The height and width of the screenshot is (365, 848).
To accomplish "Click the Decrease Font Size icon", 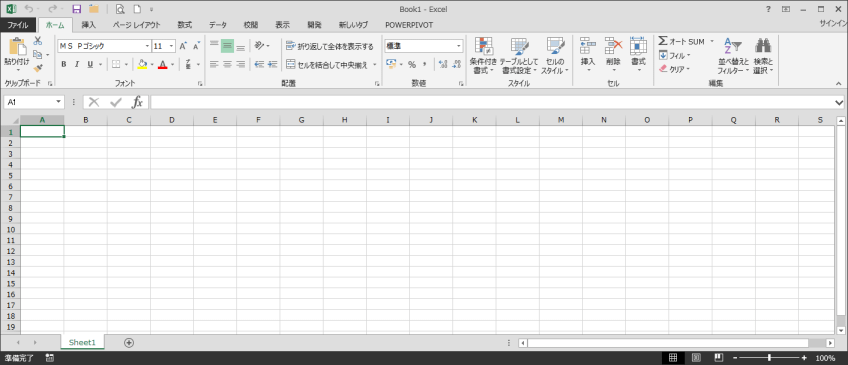I will 196,47.
